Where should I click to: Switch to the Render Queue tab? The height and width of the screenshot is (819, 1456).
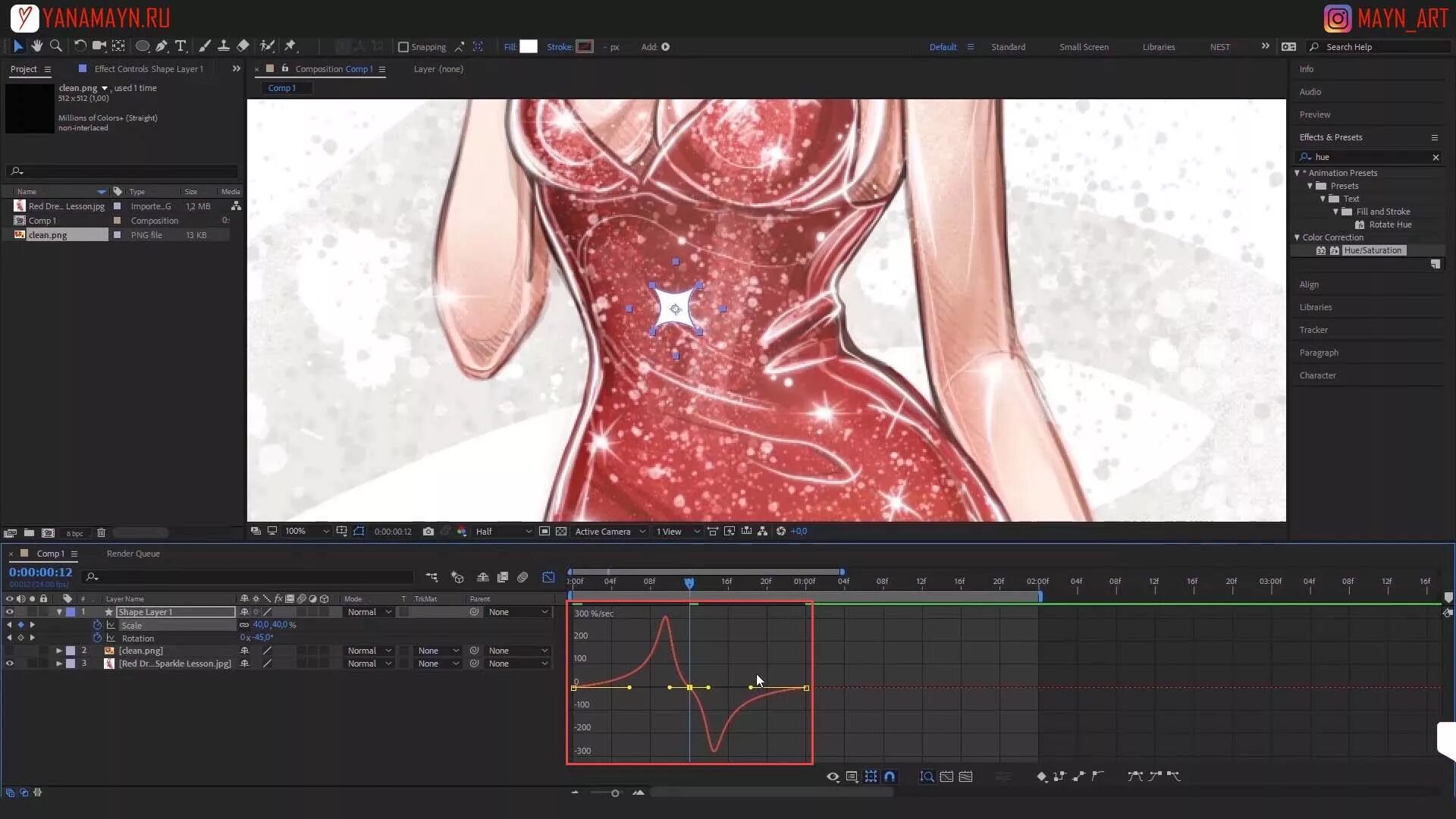[133, 554]
